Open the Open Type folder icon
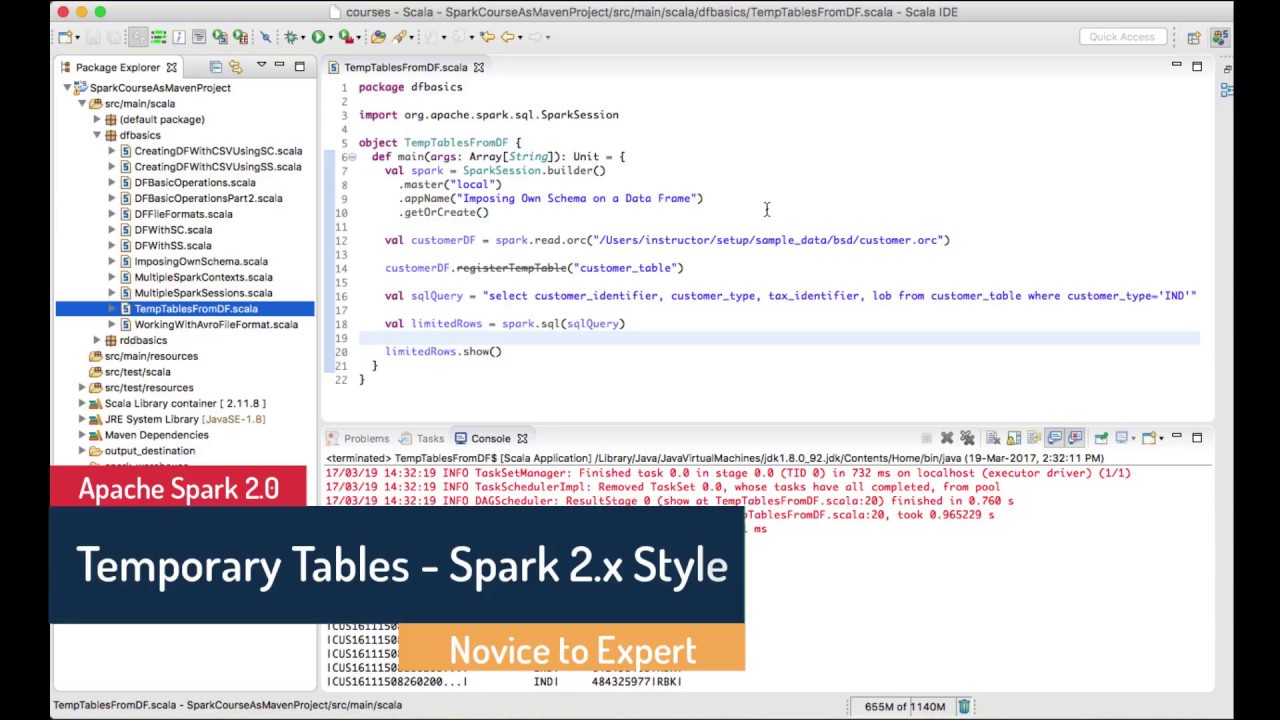This screenshot has height=720, width=1280. coord(378,37)
